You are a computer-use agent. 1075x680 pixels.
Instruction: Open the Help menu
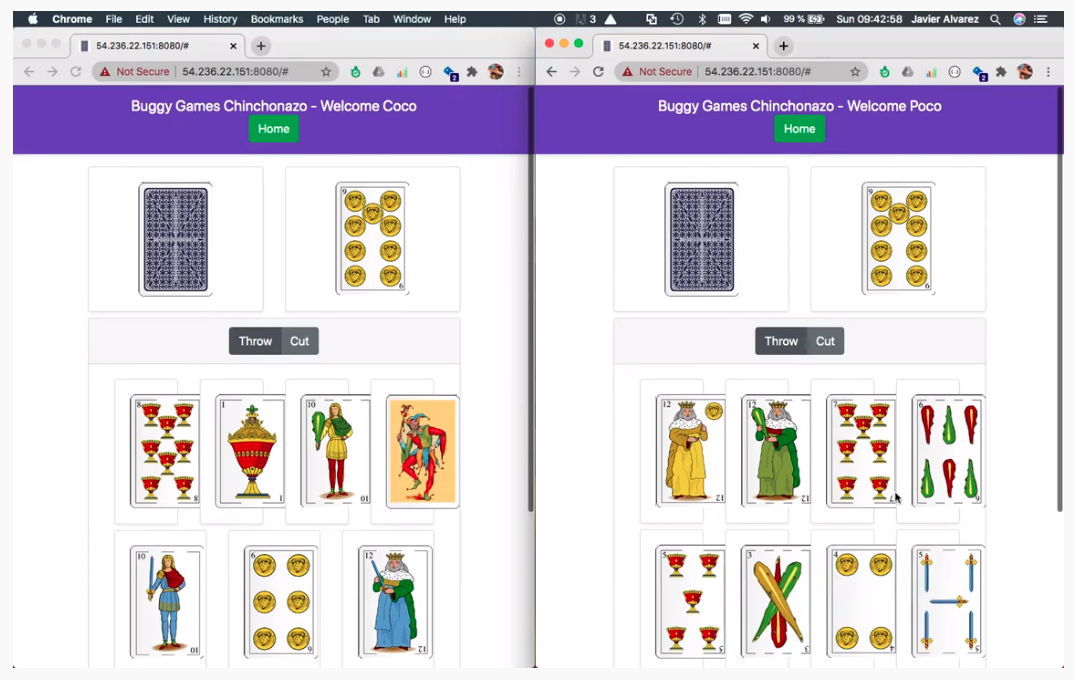[x=455, y=19]
